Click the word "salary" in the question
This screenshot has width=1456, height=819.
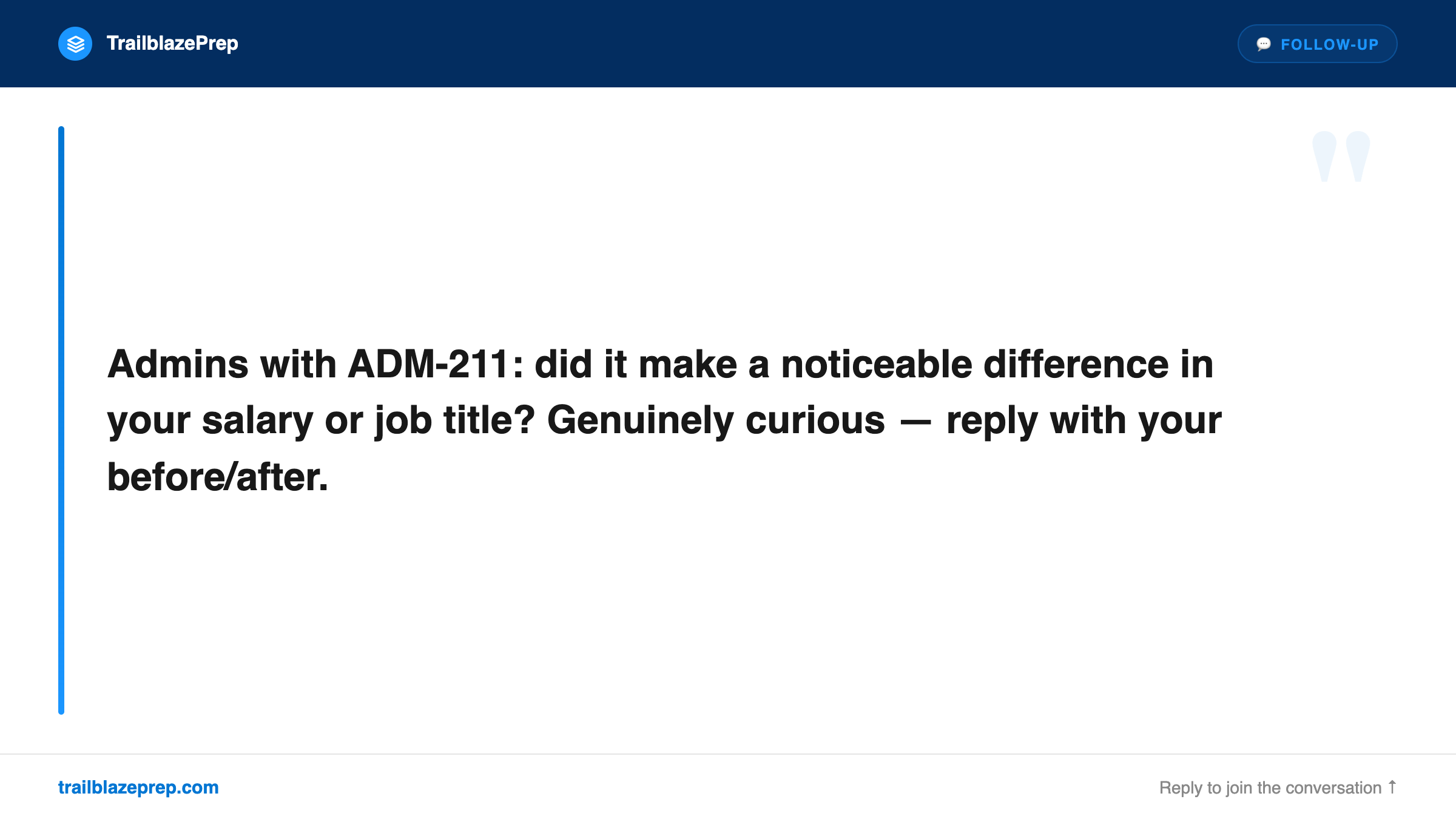pos(257,420)
